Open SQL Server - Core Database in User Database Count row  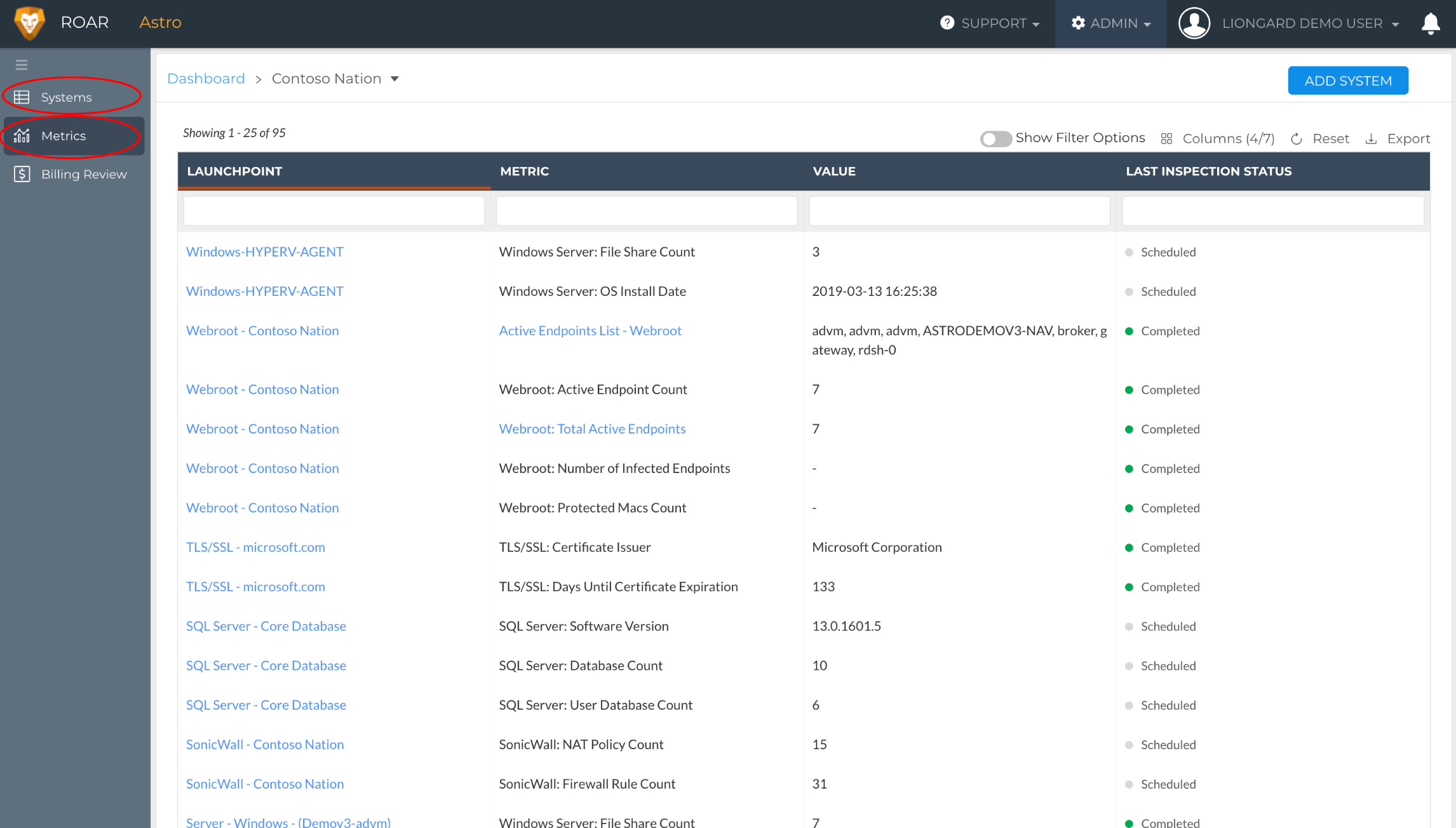[x=266, y=705]
